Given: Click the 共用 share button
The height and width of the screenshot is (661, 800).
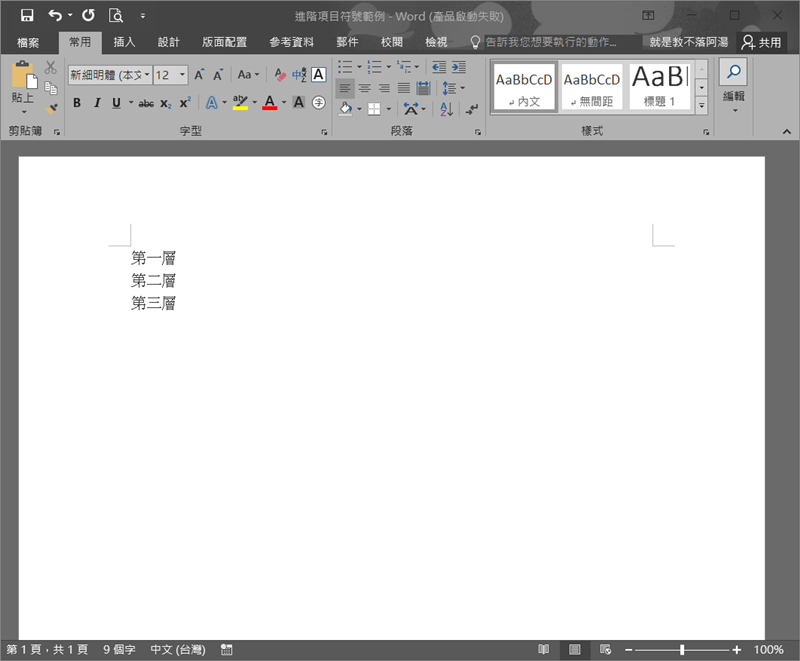Looking at the screenshot, I should pos(761,42).
